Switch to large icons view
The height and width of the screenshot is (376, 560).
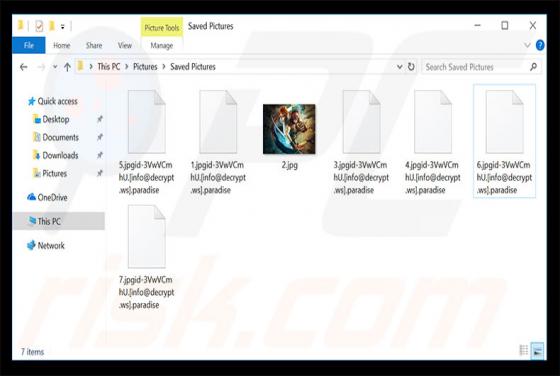[537, 350]
